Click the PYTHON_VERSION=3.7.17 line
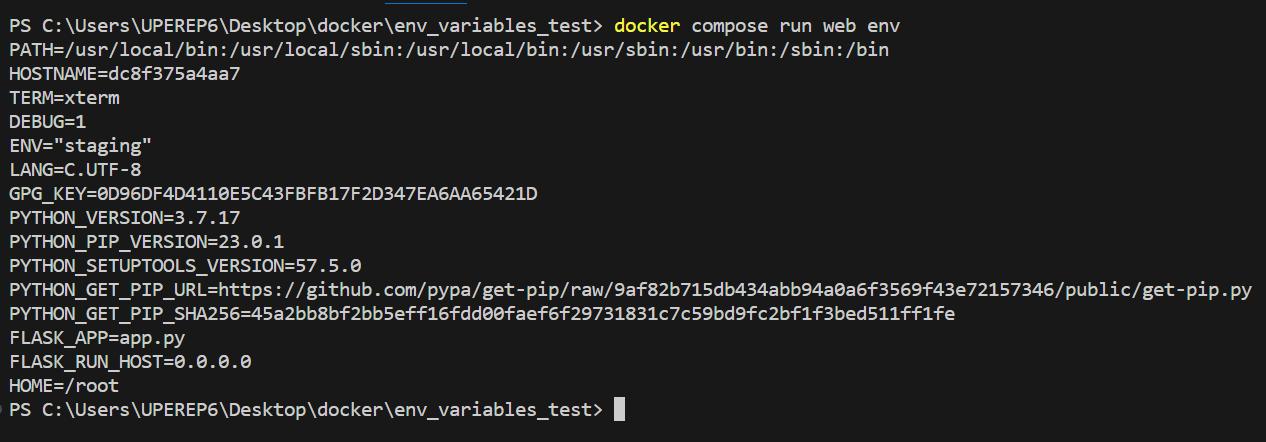This screenshot has height=442, width=1266. (x=125, y=217)
